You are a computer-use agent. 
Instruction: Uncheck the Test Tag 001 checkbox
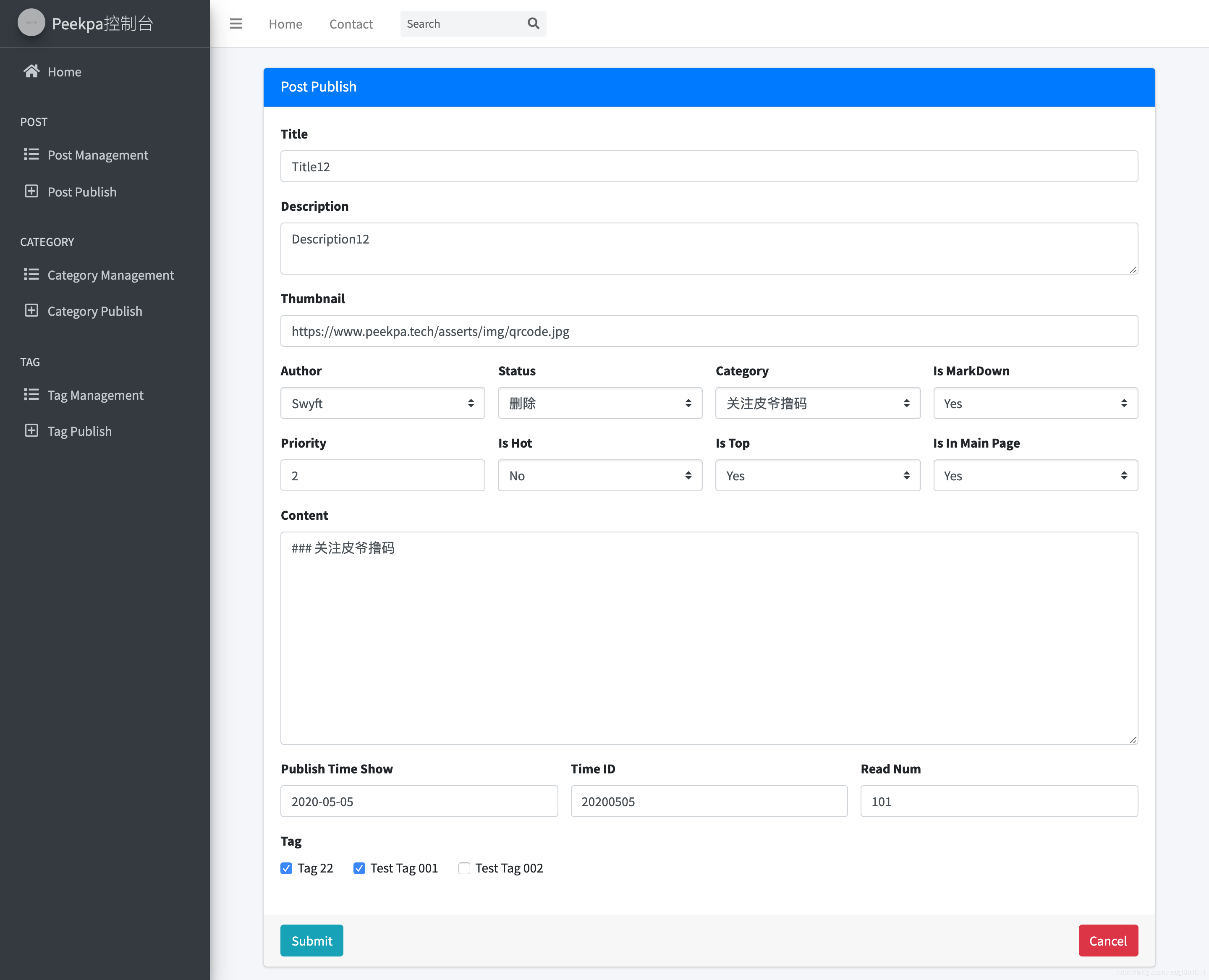(x=359, y=868)
